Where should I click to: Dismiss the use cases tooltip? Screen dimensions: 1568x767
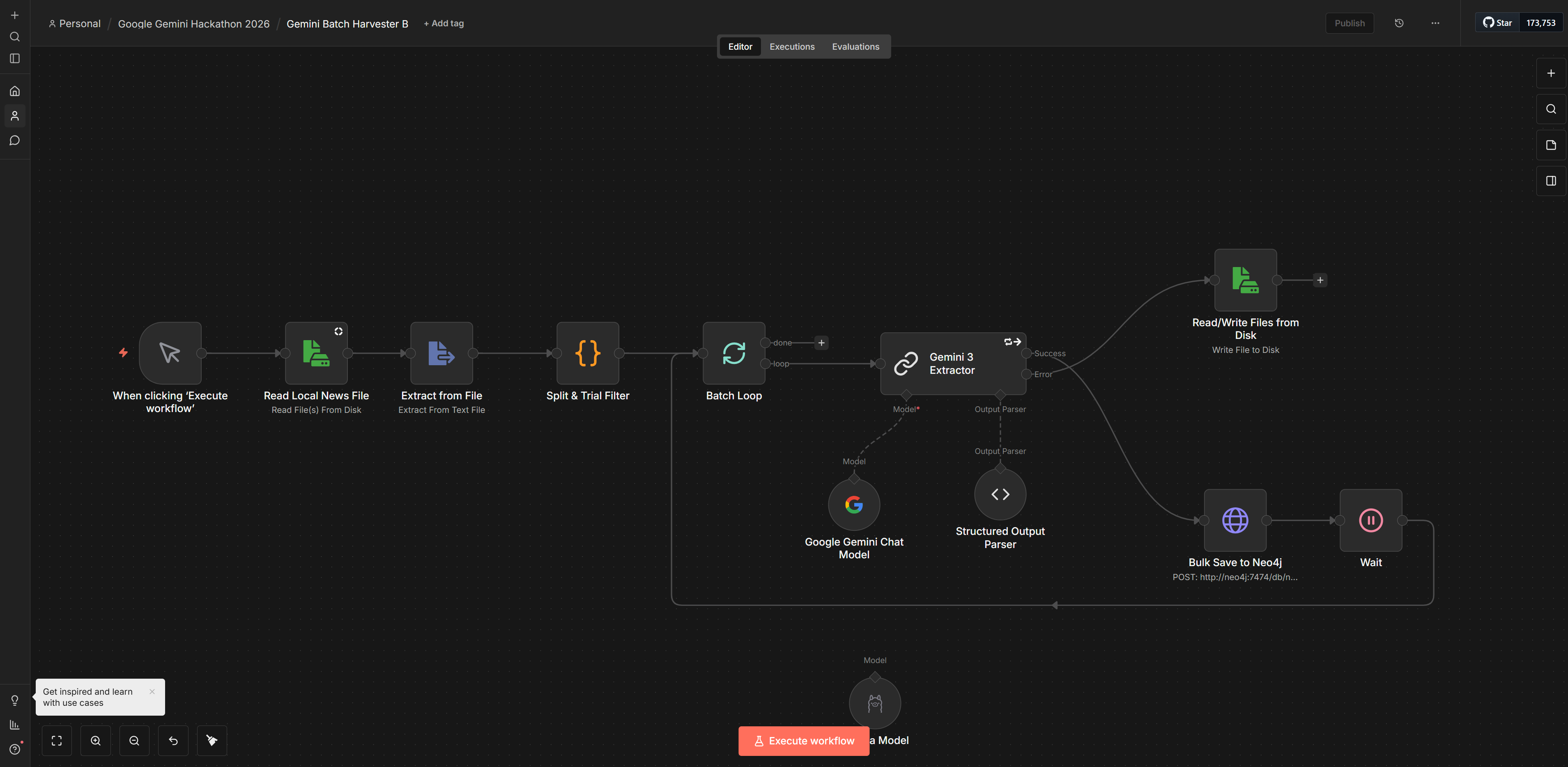pos(152,691)
